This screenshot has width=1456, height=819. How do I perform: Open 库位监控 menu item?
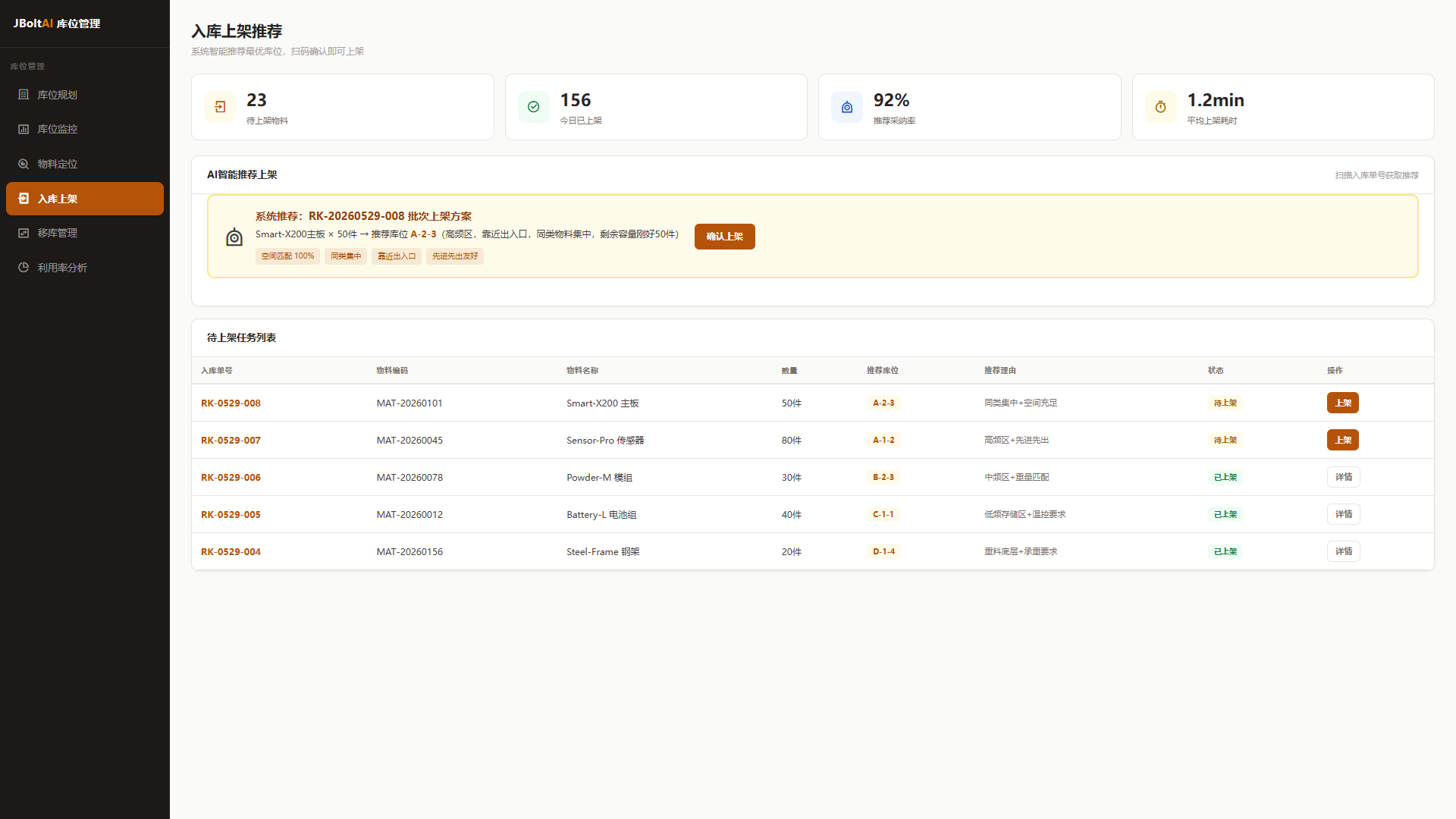[85, 129]
